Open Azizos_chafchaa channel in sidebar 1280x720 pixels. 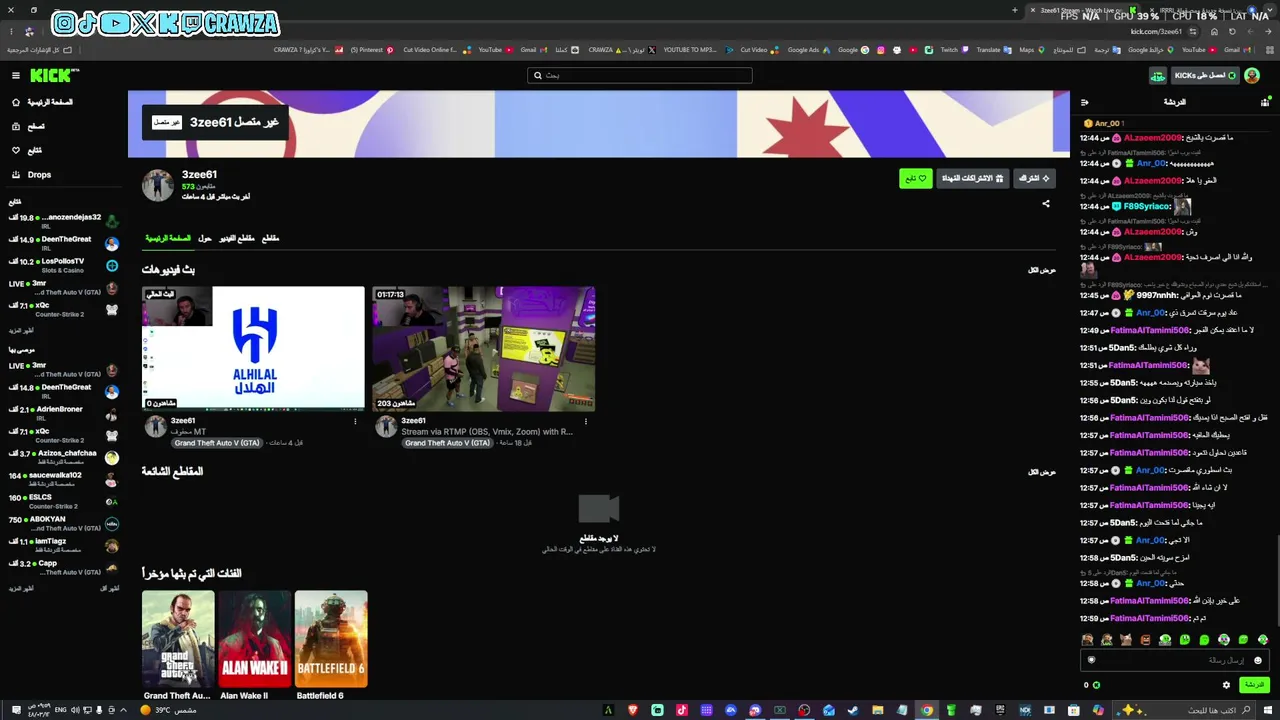(62, 457)
